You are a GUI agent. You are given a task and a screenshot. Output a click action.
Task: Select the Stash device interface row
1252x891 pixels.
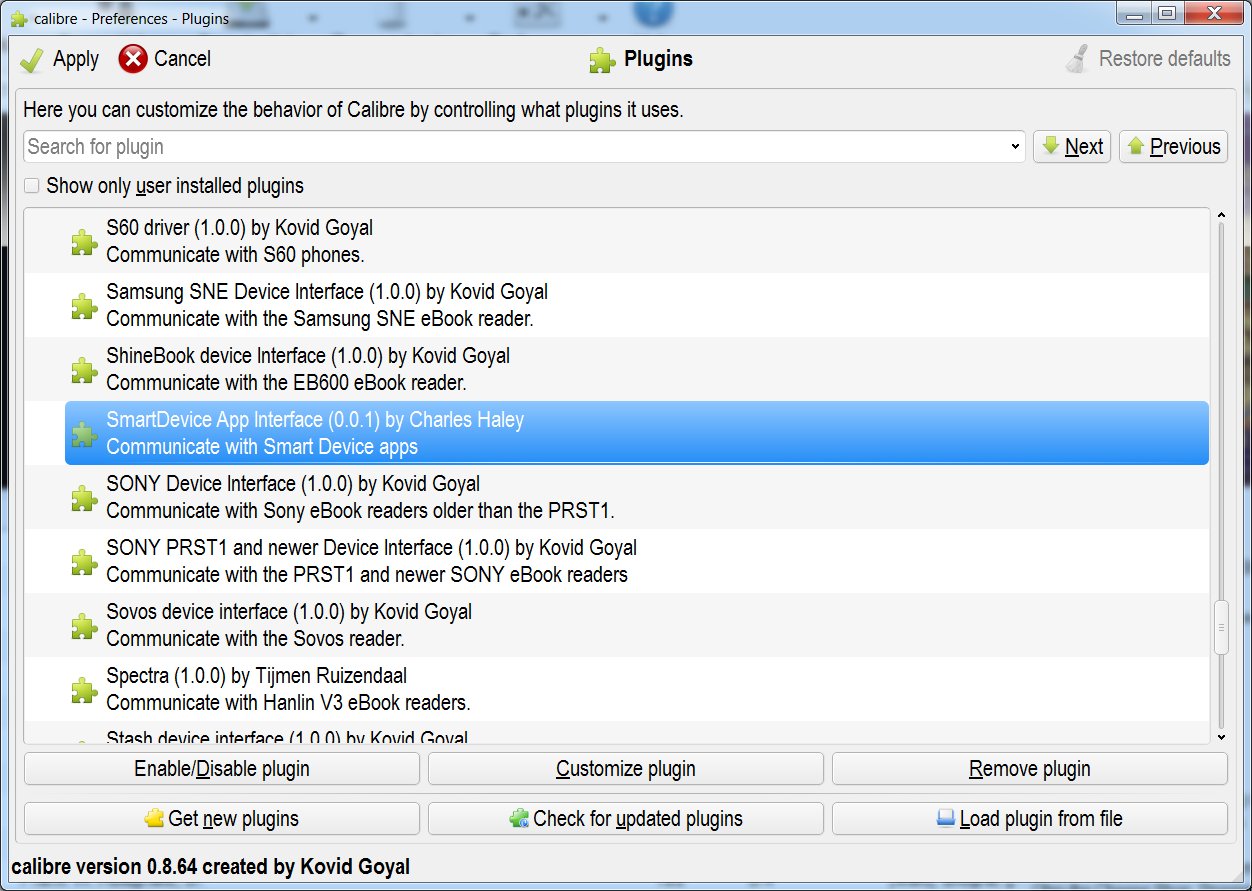(x=637, y=734)
